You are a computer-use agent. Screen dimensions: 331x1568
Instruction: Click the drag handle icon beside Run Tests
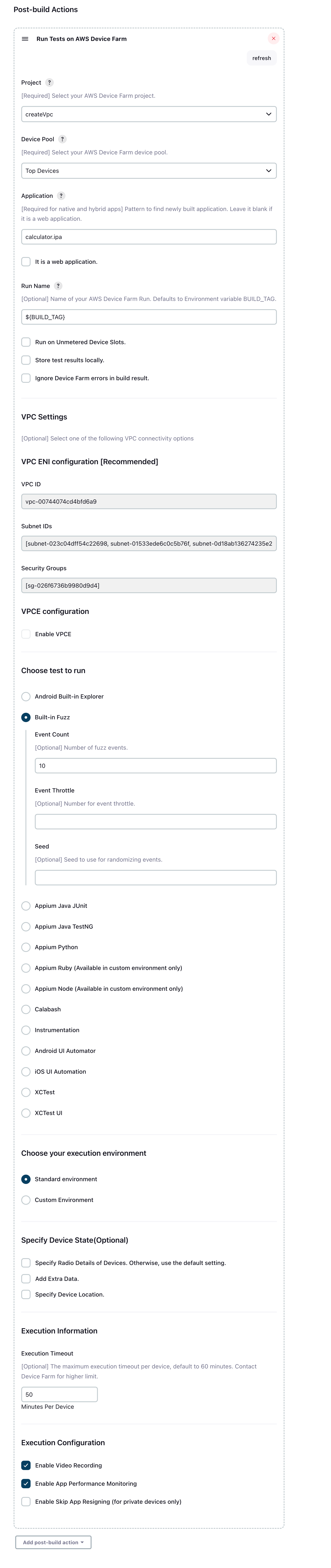pos(25,39)
